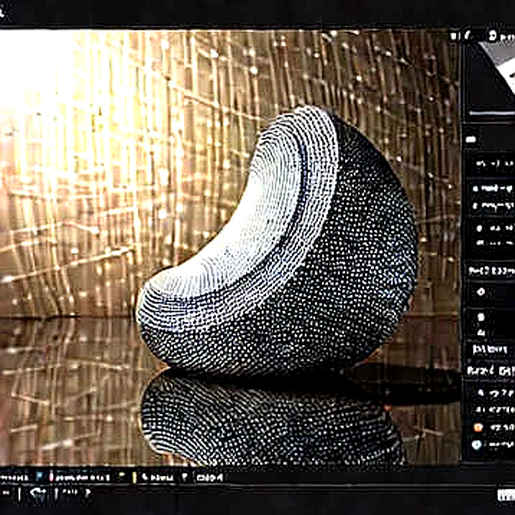Select the first label in the bottom tab bar
The width and height of the screenshot is (515, 515).
14,477
